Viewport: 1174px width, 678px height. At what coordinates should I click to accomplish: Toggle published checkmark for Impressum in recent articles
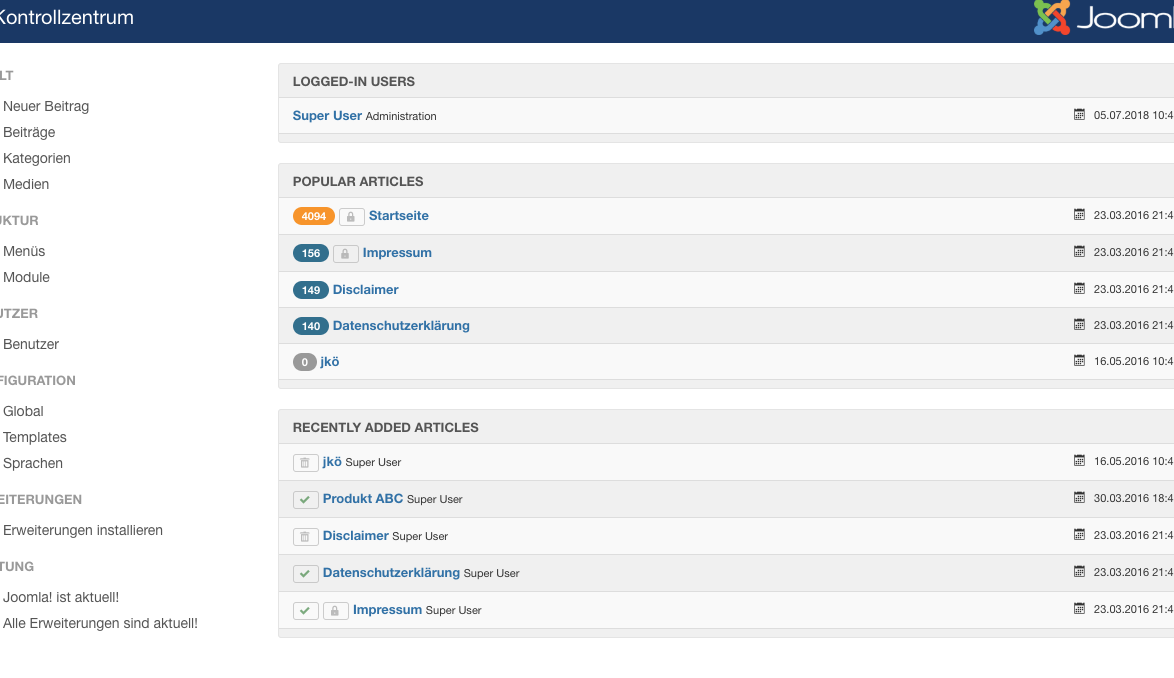click(x=305, y=611)
